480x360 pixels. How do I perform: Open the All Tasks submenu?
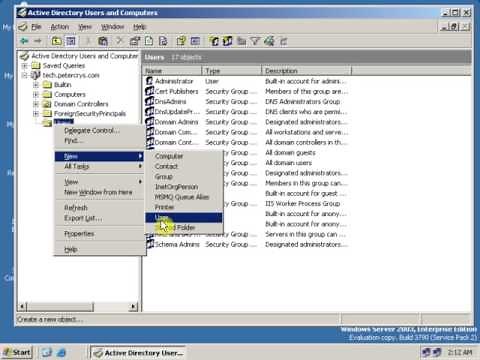99,166
